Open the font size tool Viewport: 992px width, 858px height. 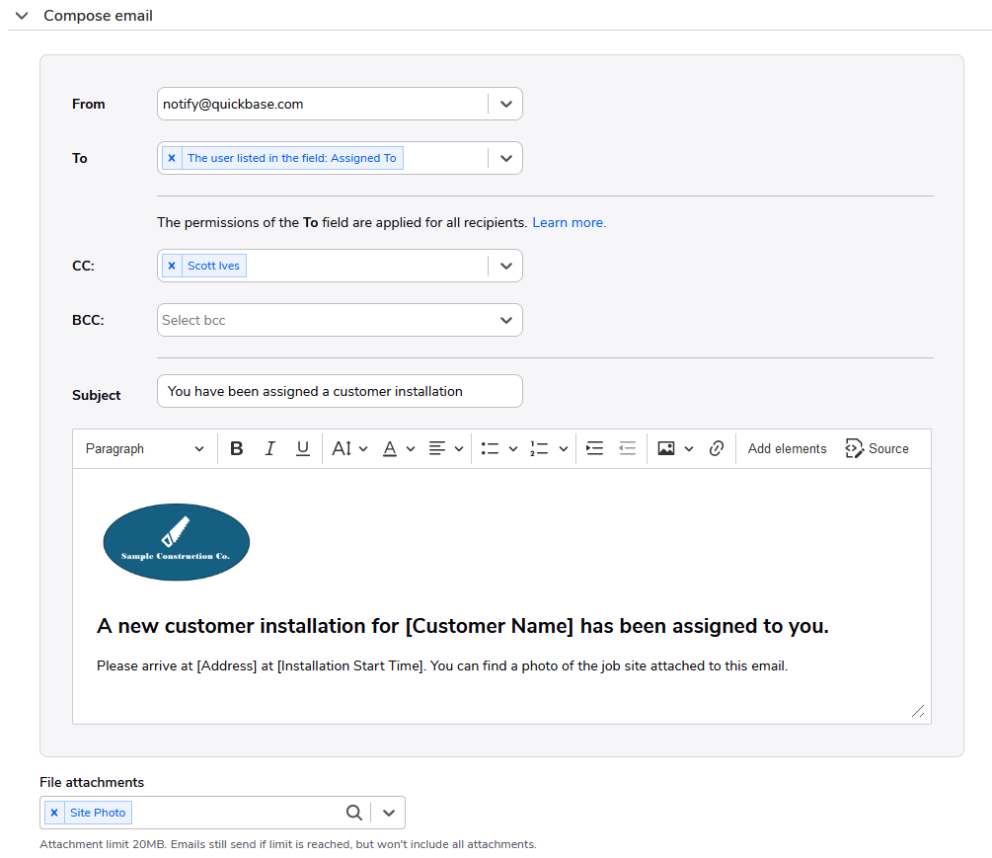(x=349, y=449)
